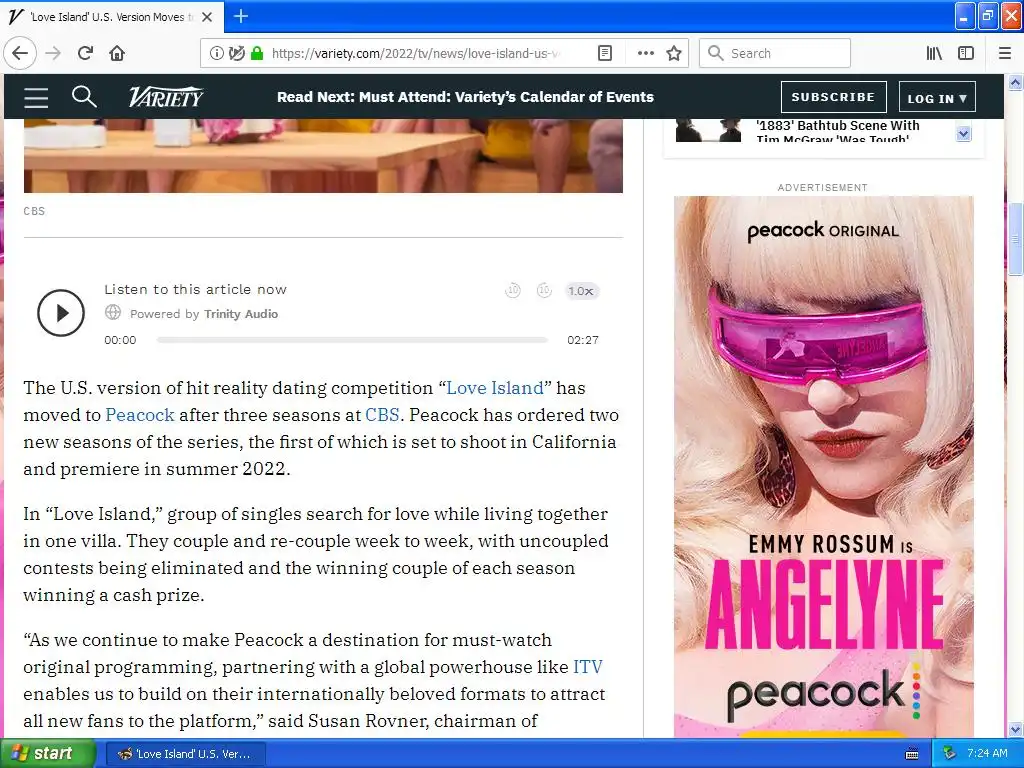Change 1.0x playback speed
This screenshot has width=1024, height=768.
[x=581, y=291]
